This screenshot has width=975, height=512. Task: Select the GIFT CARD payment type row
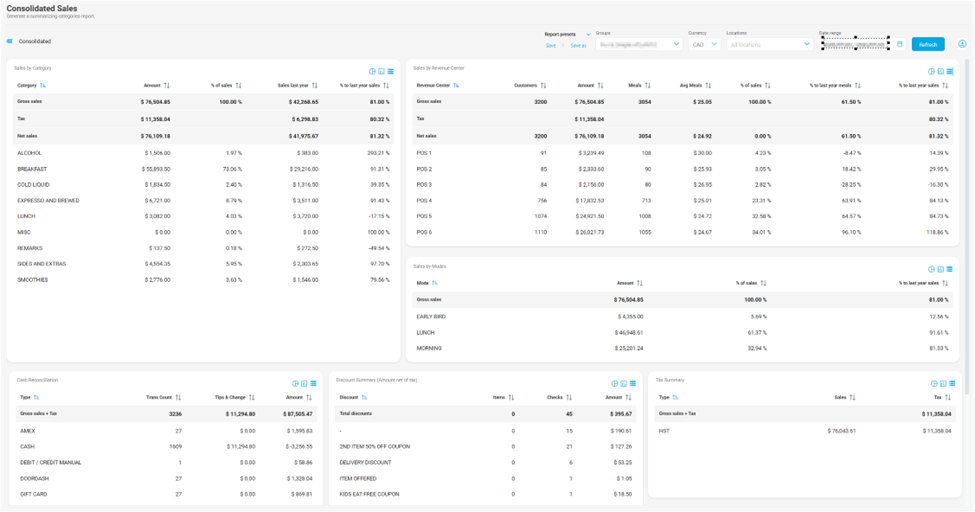(166, 494)
